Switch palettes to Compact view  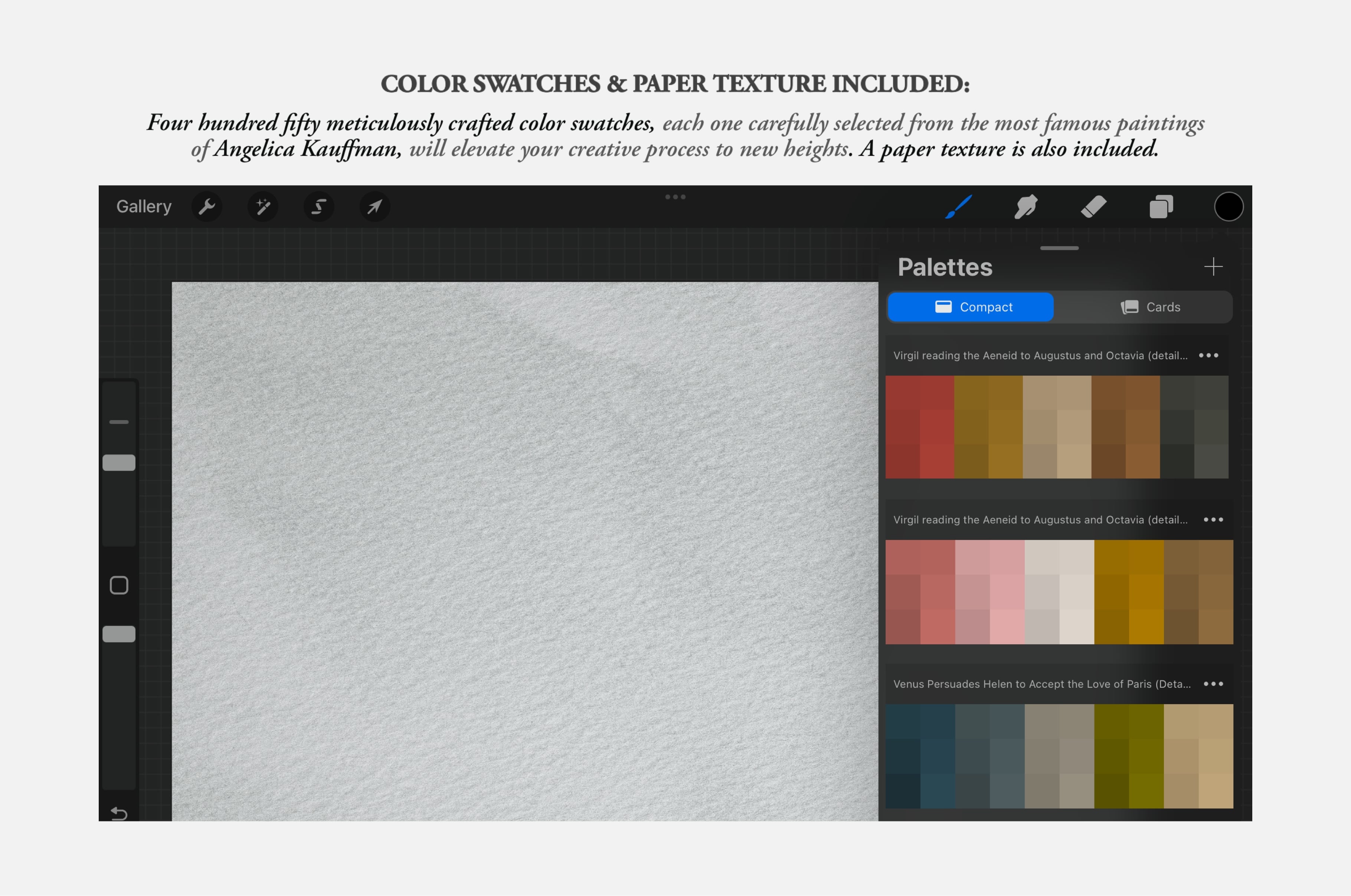point(971,307)
